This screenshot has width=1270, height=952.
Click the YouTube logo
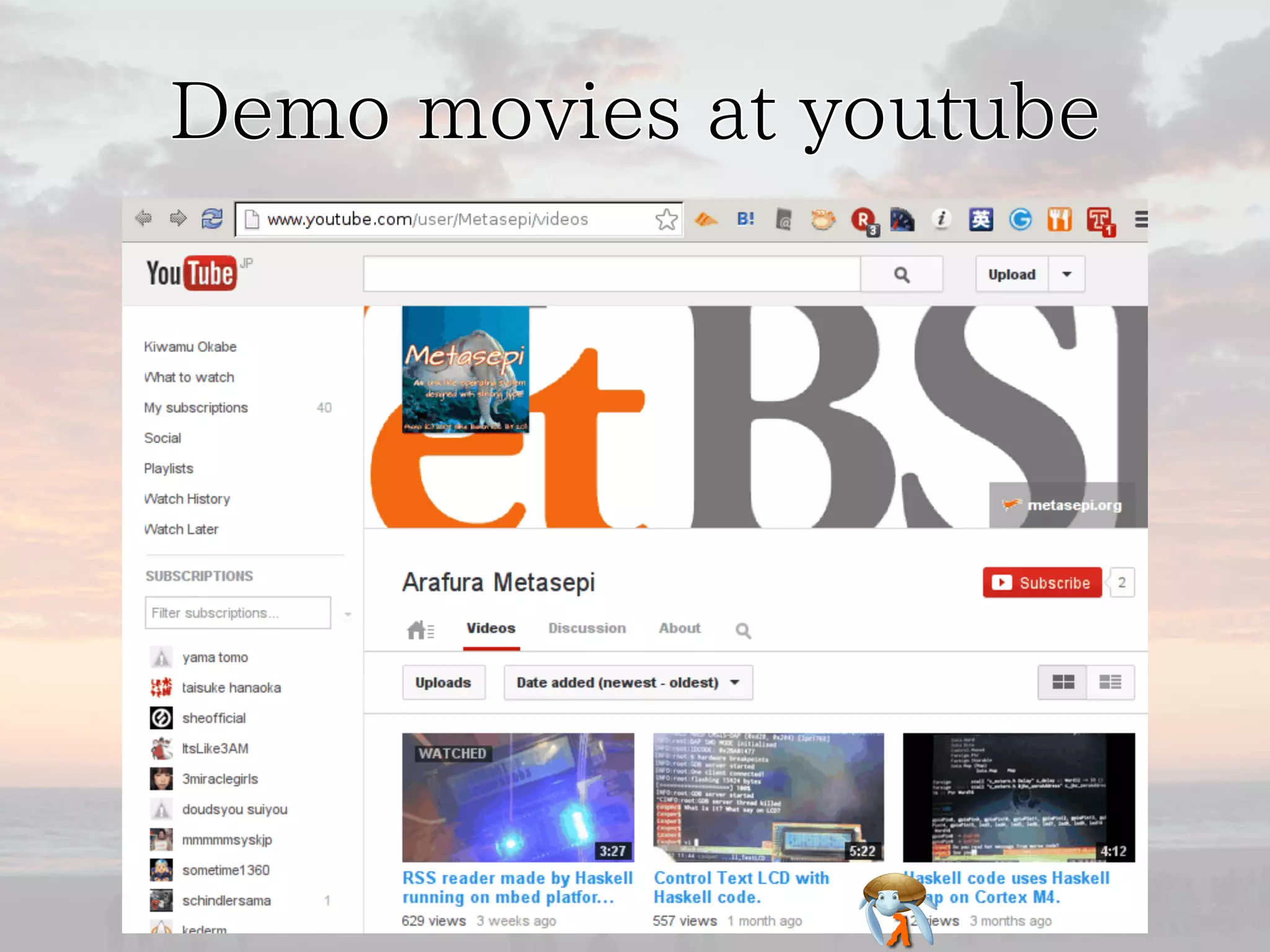tap(192, 273)
